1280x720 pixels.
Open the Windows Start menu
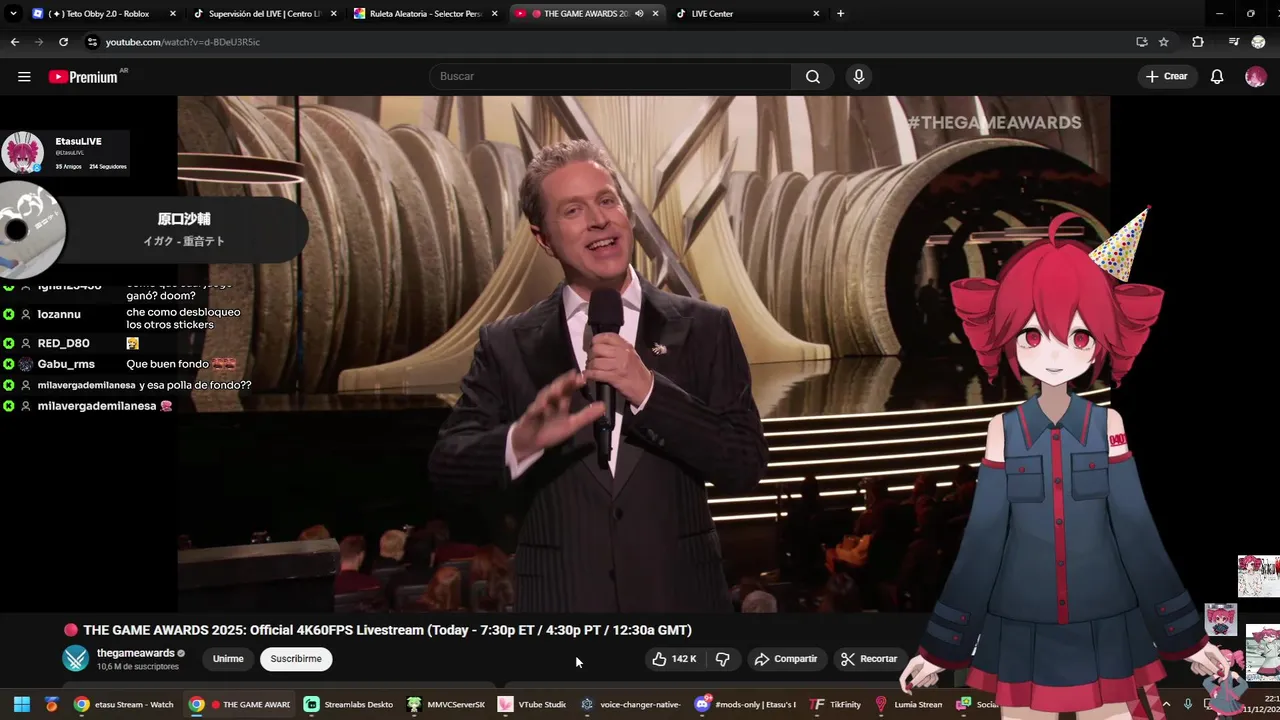(22, 705)
